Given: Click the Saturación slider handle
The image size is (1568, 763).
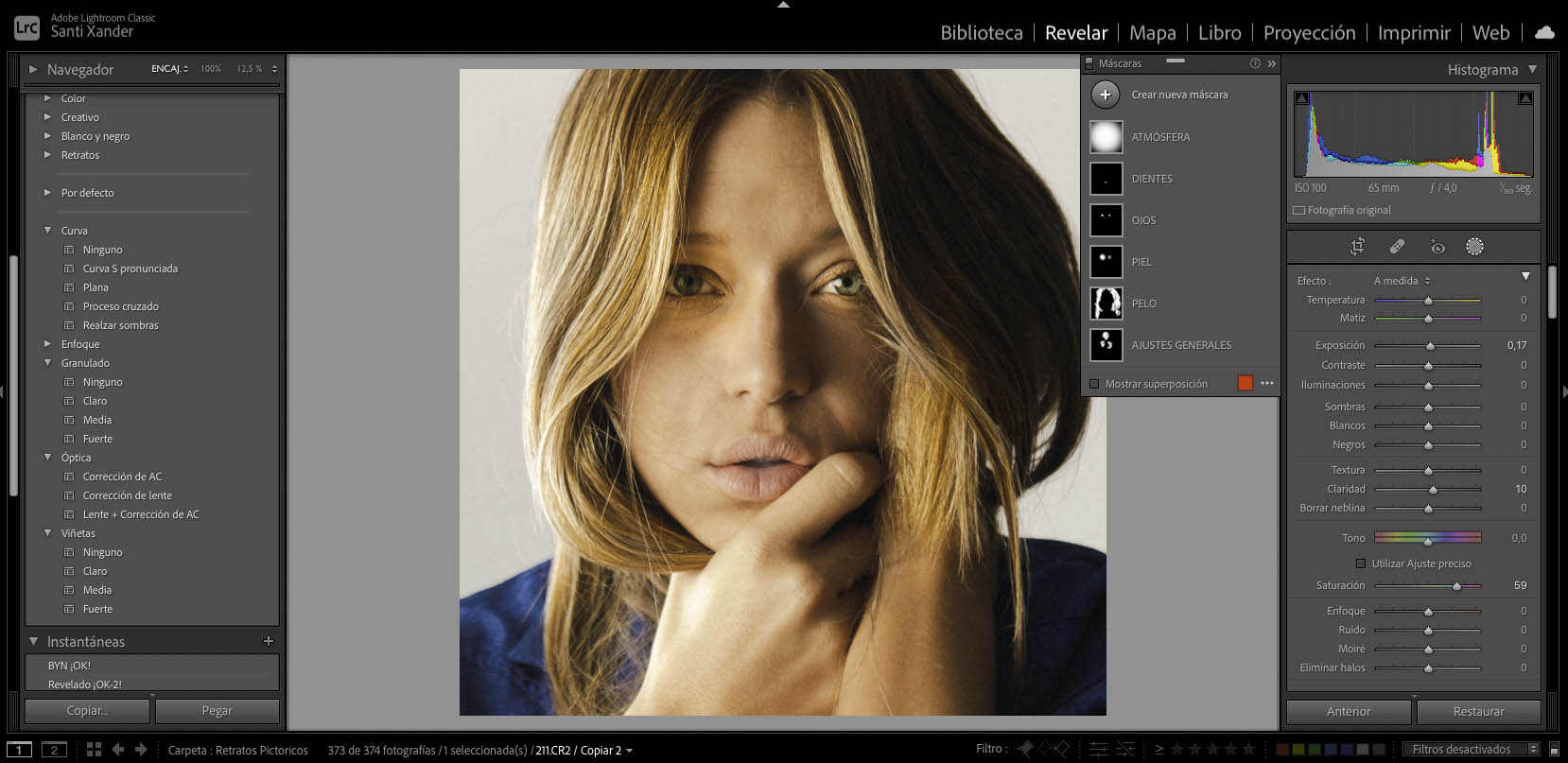Looking at the screenshot, I should [1457, 586].
